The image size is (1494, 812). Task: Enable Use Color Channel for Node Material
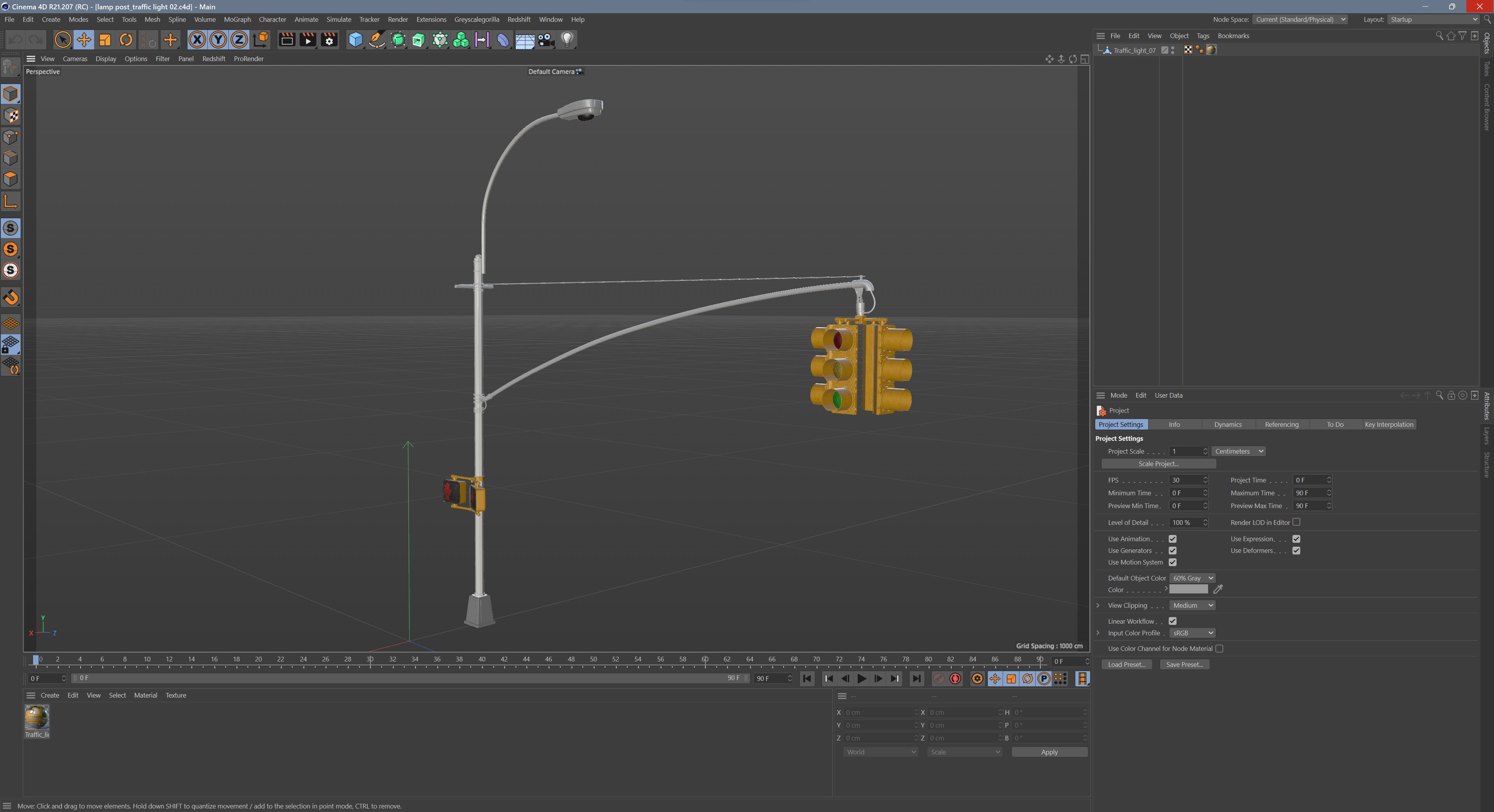pyautogui.click(x=1219, y=649)
